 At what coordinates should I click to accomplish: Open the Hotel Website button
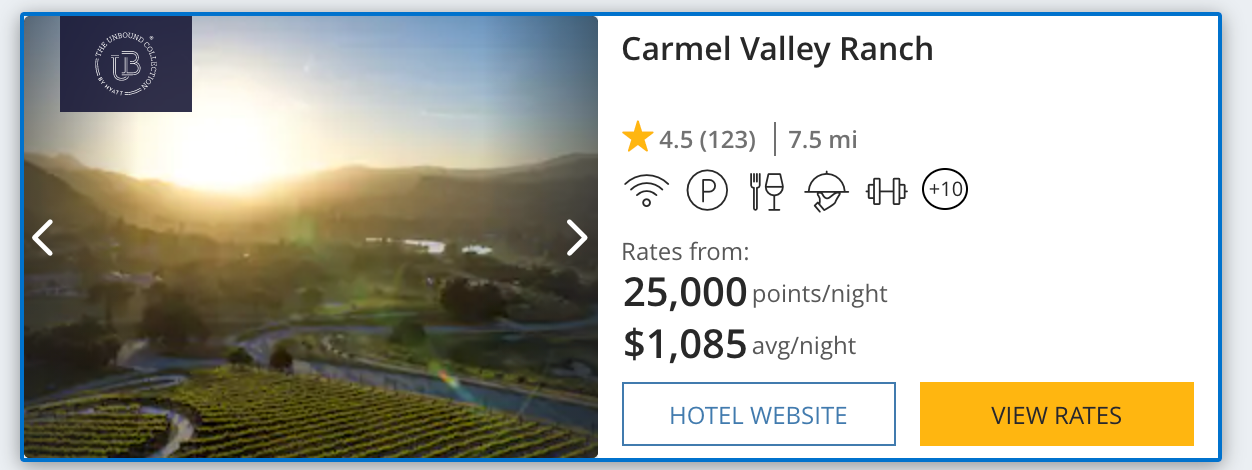click(758, 414)
